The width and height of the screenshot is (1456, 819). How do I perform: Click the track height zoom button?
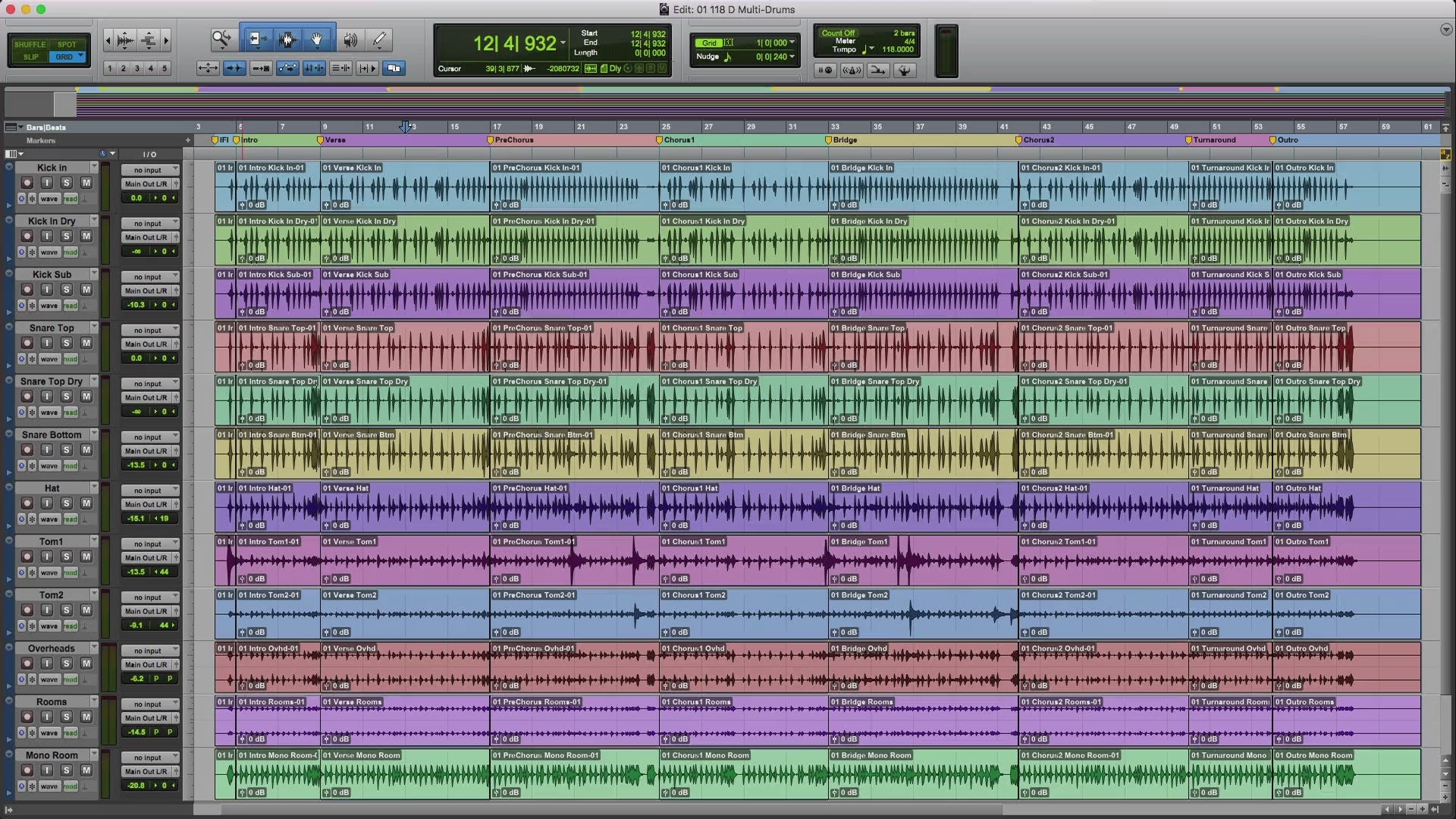click(149, 39)
